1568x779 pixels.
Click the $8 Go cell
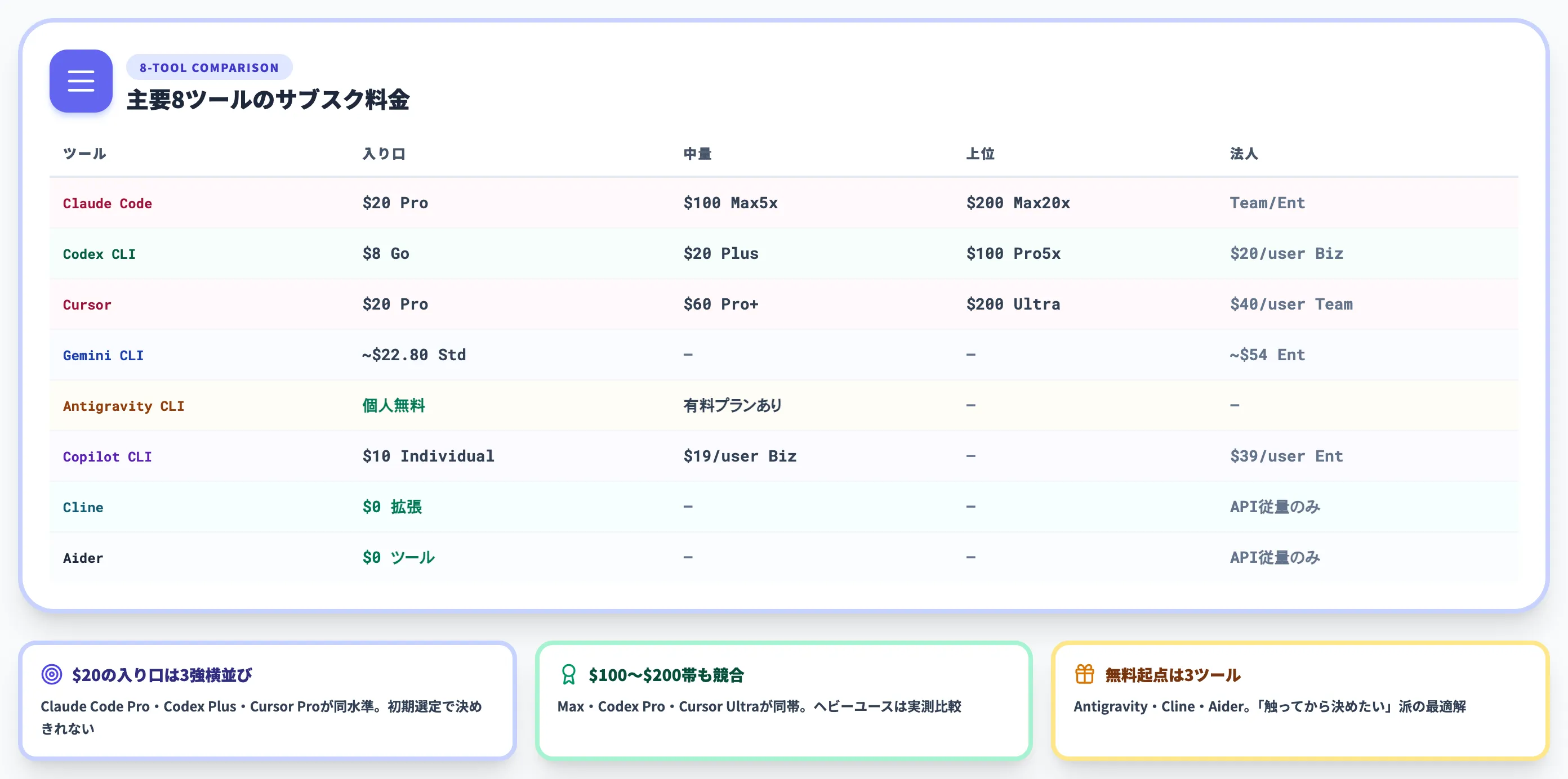tap(386, 254)
